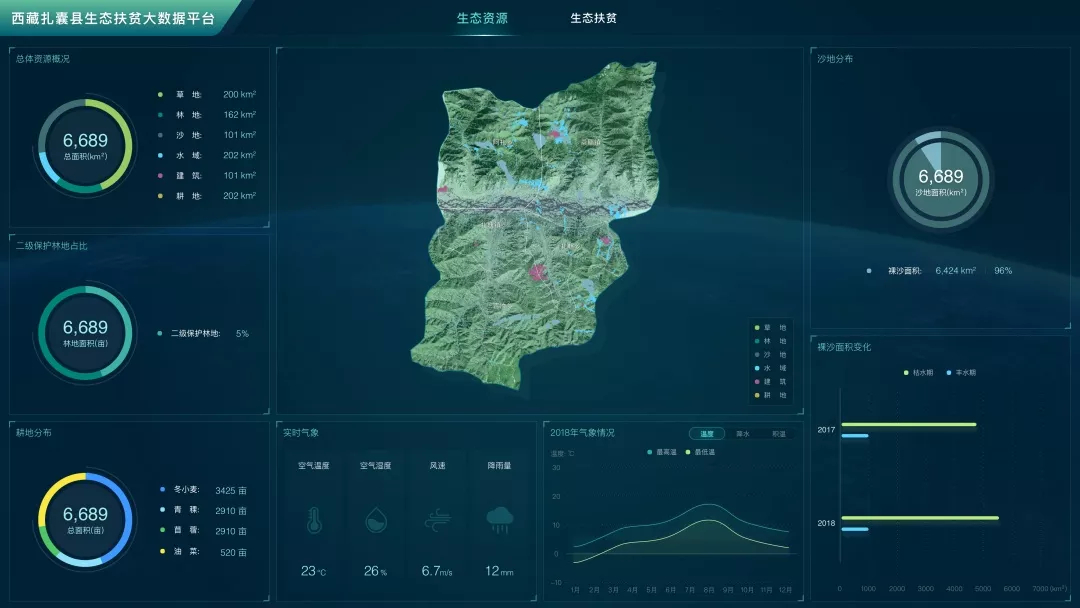Select the 积温 chart option
Image resolution: width=1080 pixels, height=608 pixels.
(778, 434)
